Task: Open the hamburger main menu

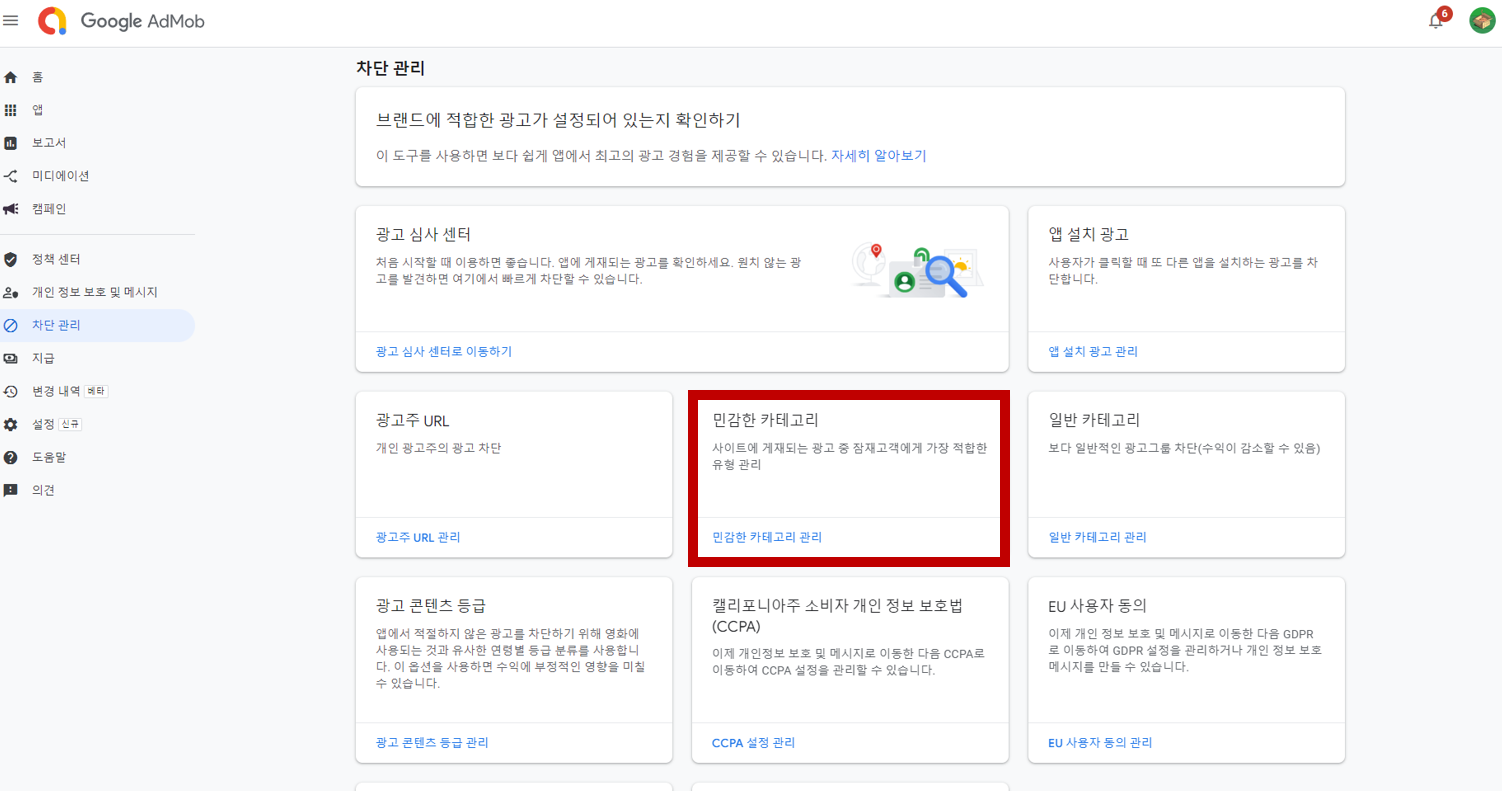Action: click(11, 20)
